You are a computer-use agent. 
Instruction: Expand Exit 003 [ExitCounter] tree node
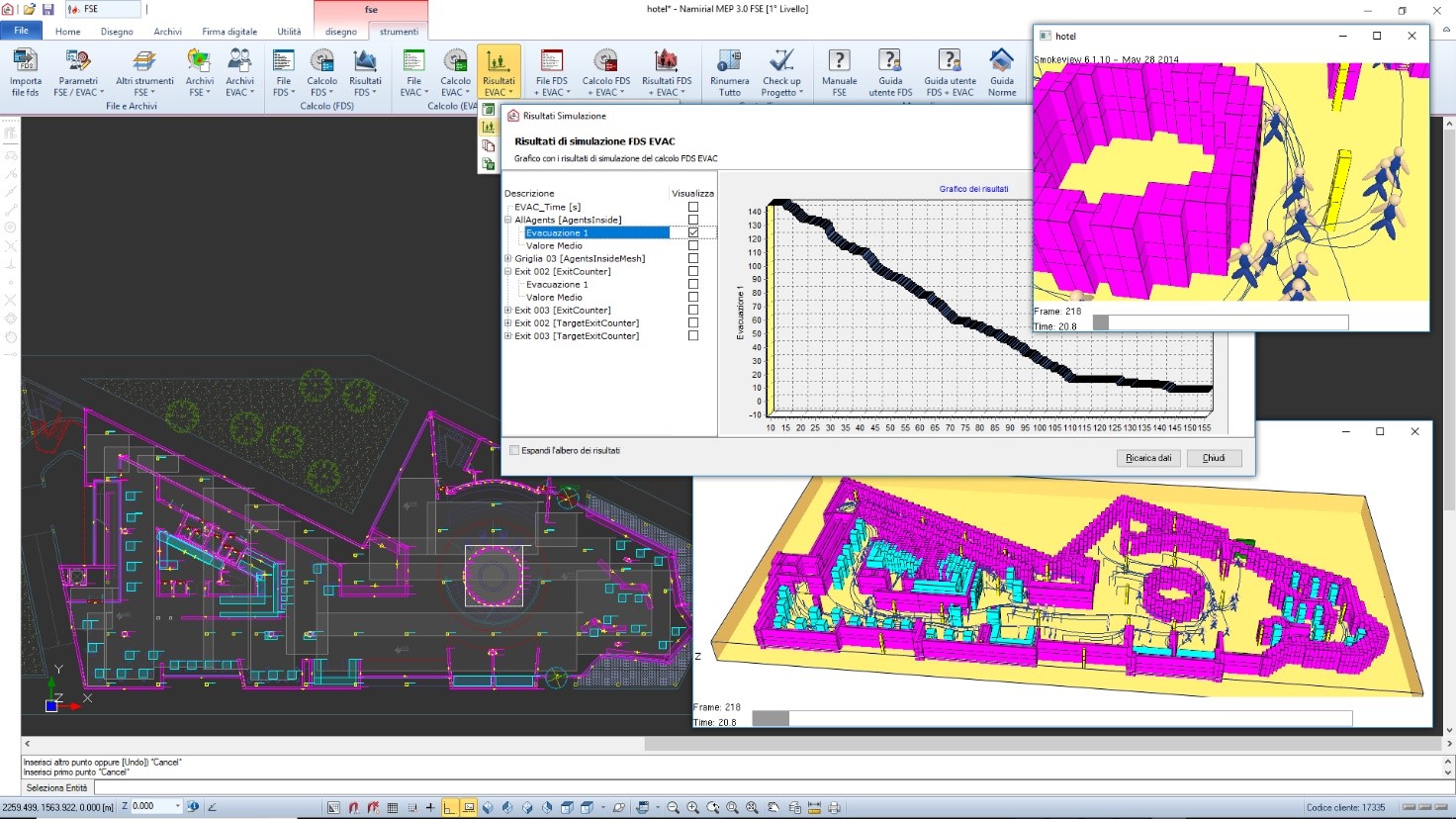point(508,311)
